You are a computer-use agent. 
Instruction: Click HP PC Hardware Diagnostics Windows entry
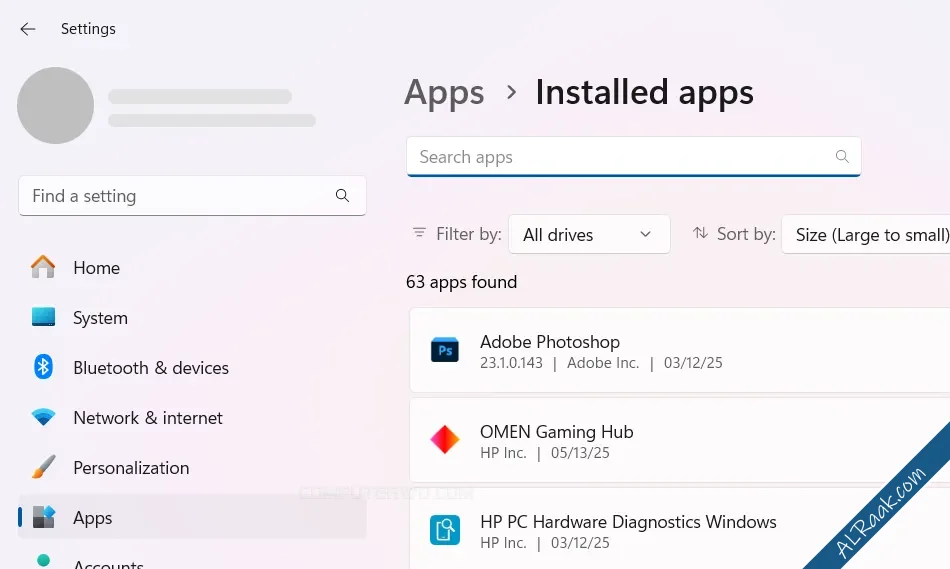coord(680,529)
